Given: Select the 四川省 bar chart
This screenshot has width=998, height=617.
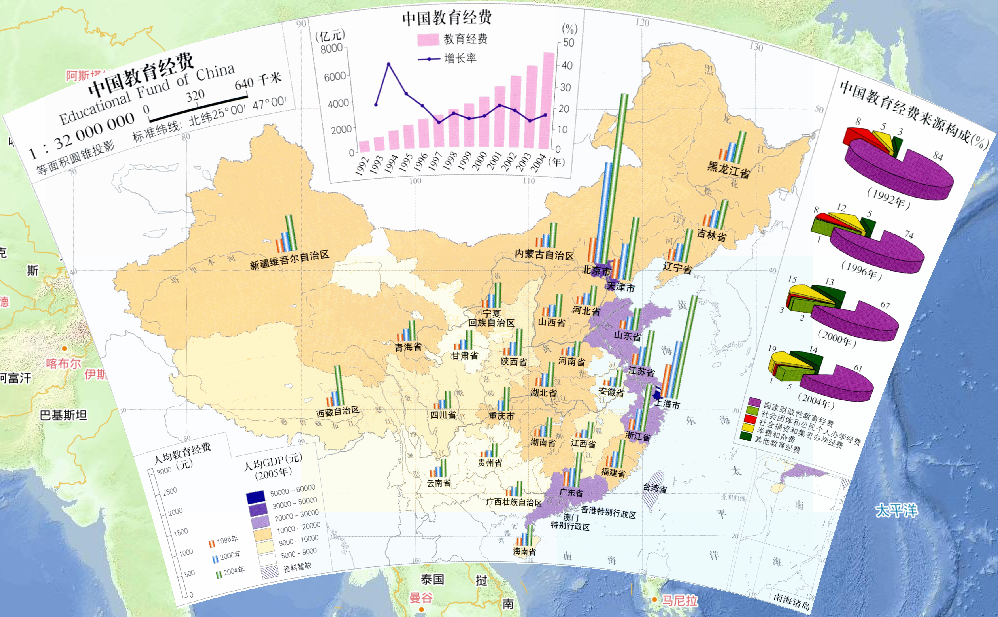Looking at the screenshot, I should (441, 400).
